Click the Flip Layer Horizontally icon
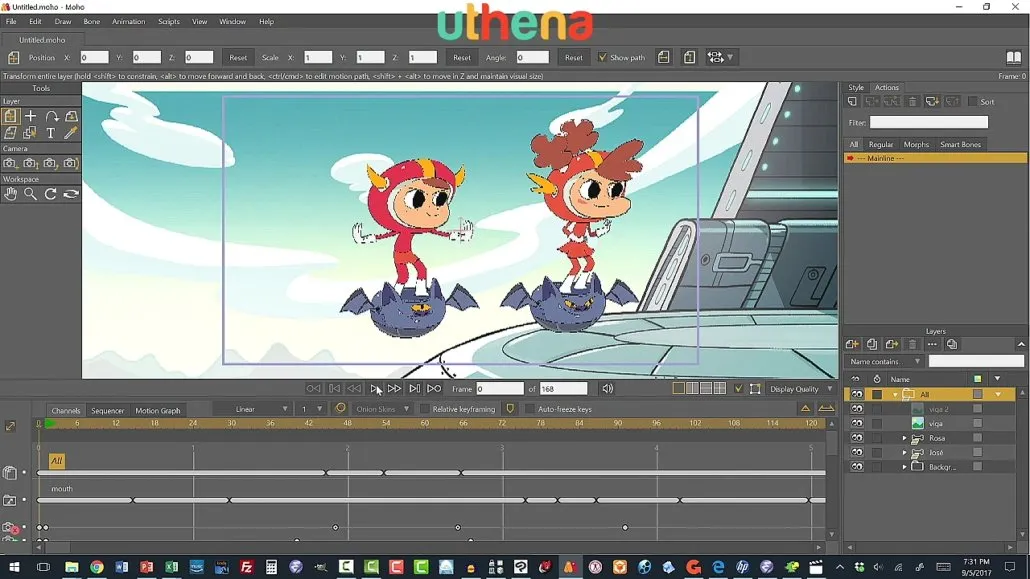 click(x=663, y=57)
